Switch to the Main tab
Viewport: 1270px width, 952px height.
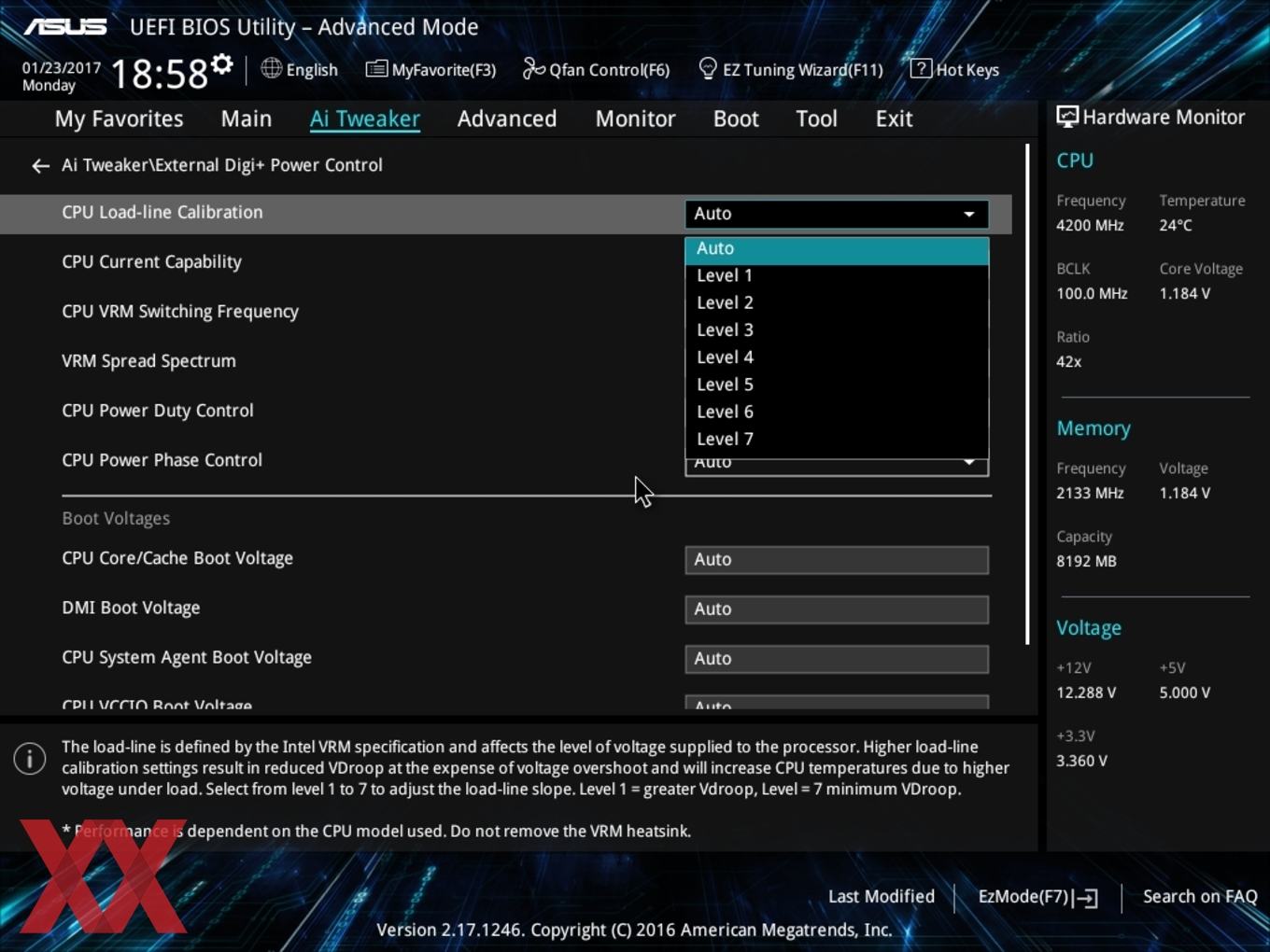pyautogui.click(x=247, y=119)
